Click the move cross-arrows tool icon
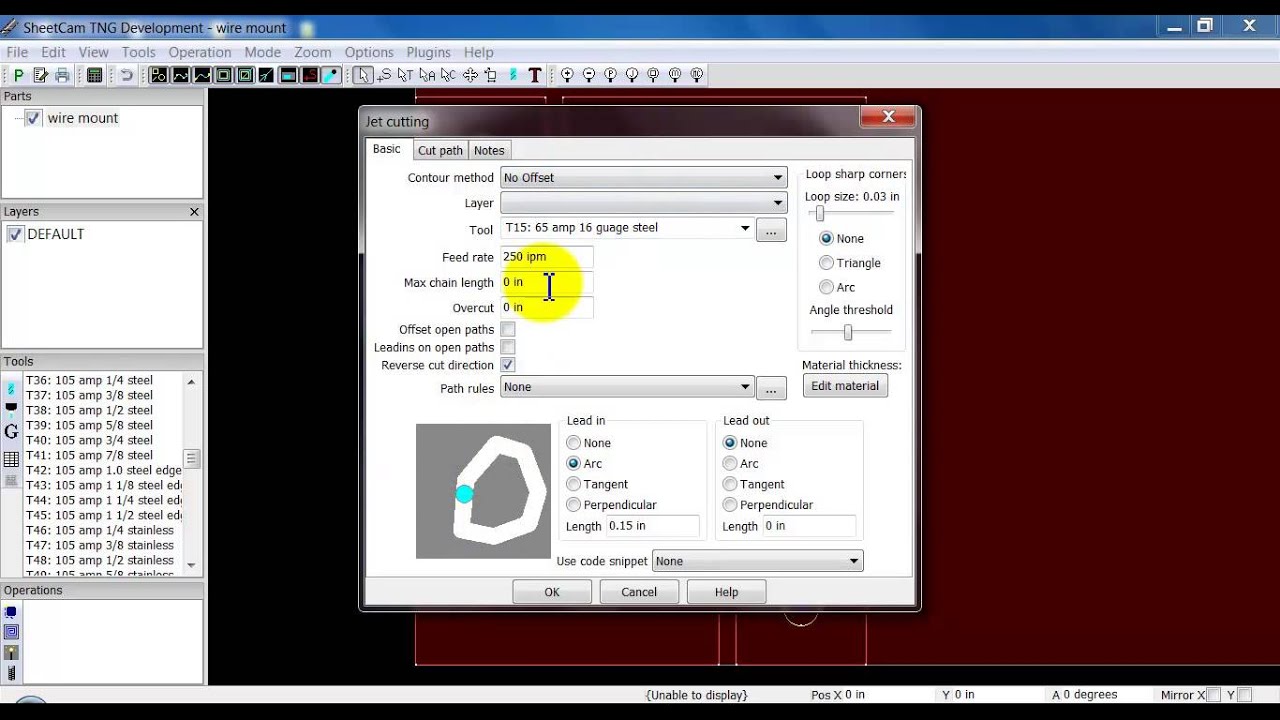 pos(469,75)
